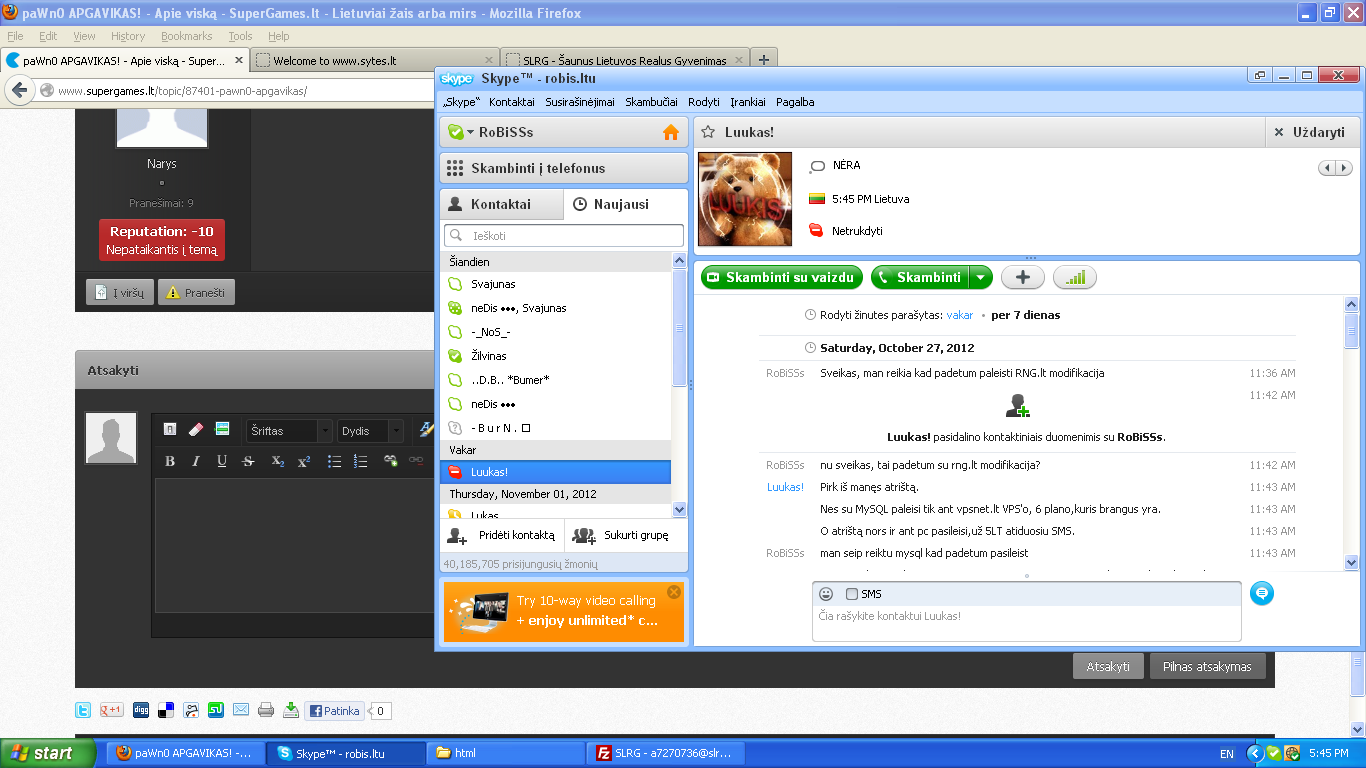Toggle underline in forum editor

point(222,461)
